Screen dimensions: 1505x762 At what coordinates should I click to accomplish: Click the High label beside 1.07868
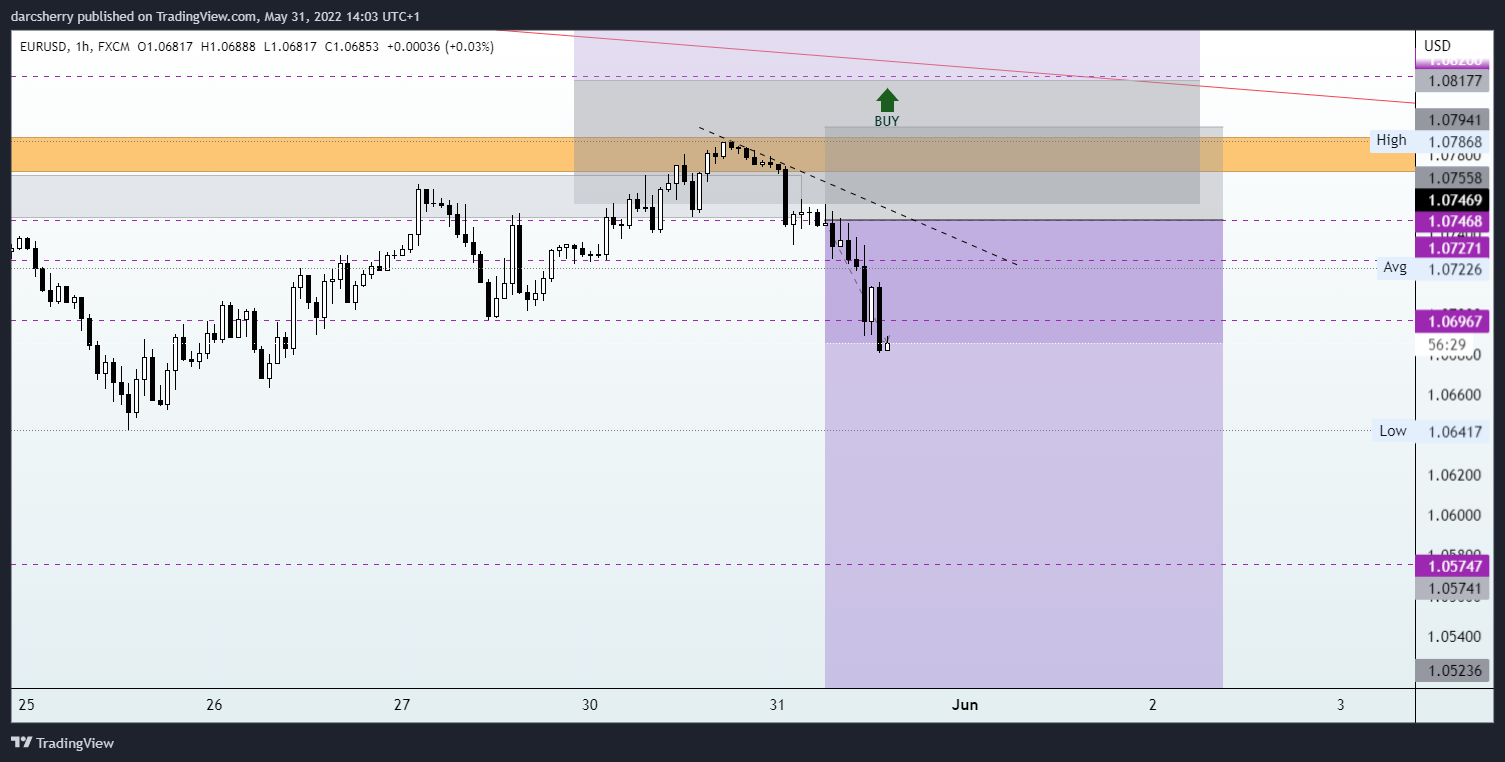[1391, 140]
